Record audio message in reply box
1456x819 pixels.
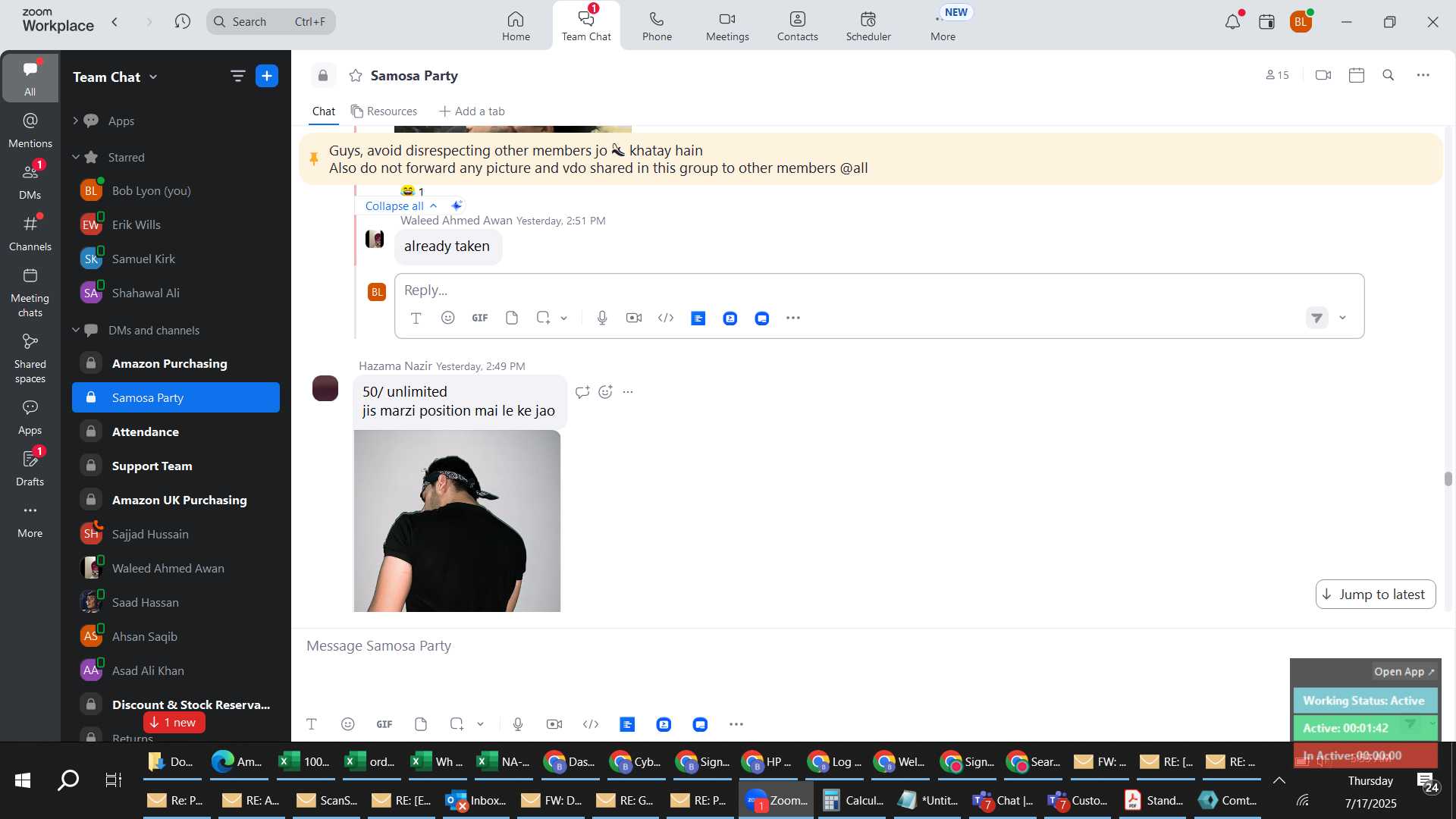pyautogui.click(x=602, y=318)
